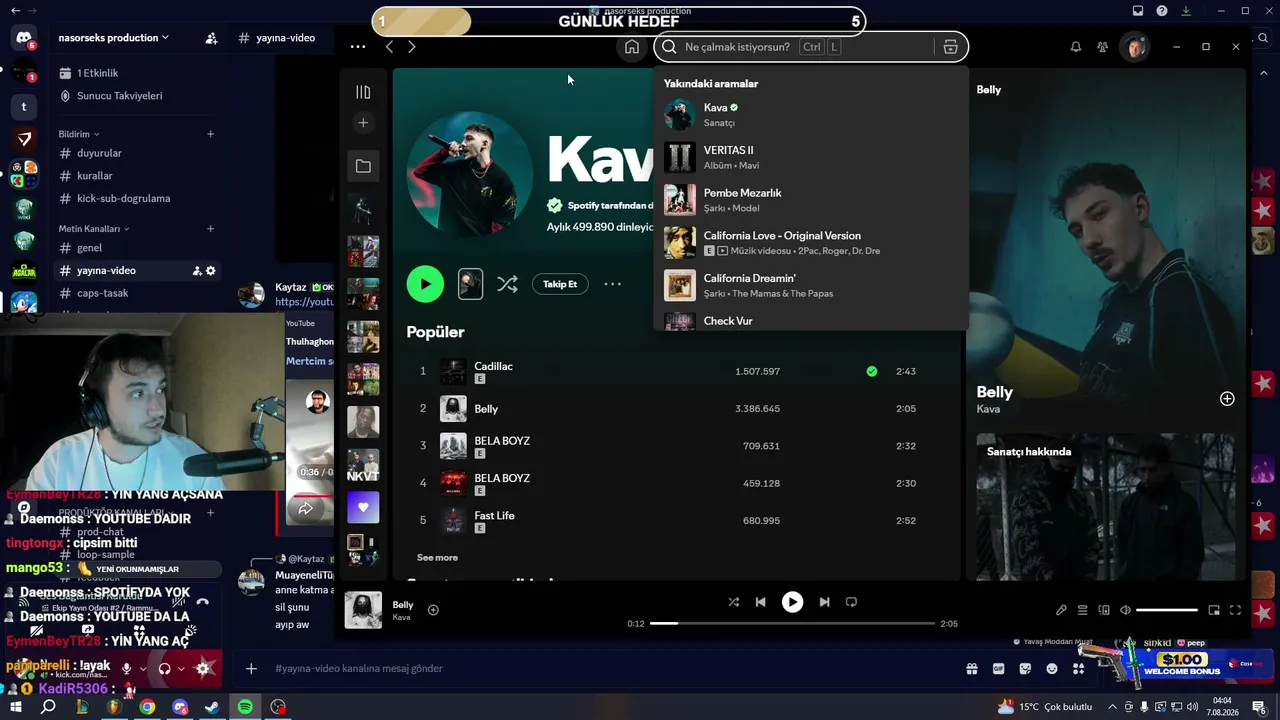The width and height of the screenshot is (1280, 720).
Task: Create invite from the yayına-video channel row
Action: (197, 271)
